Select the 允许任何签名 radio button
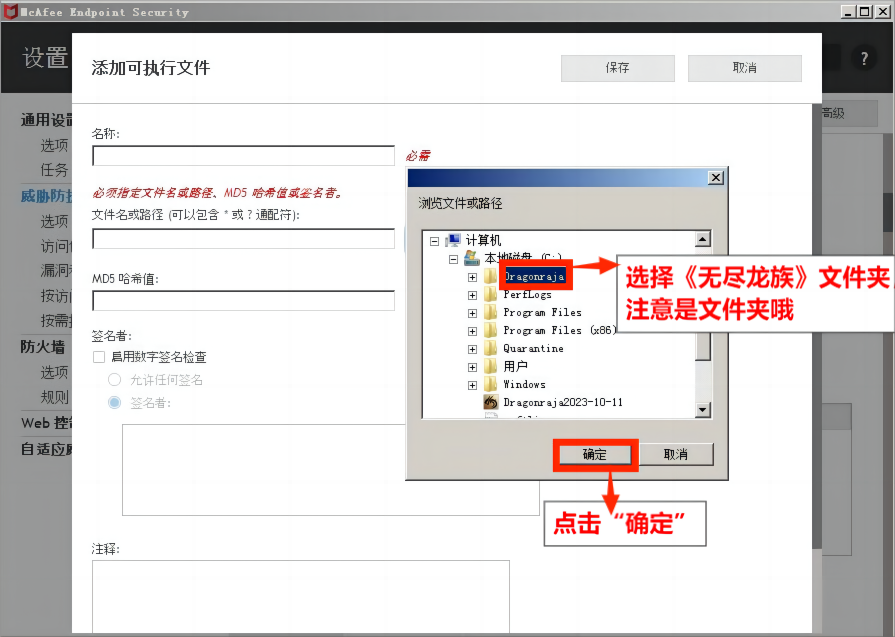Image resolution: width=895 pixels, height=637 pixels. coord(114,380)
